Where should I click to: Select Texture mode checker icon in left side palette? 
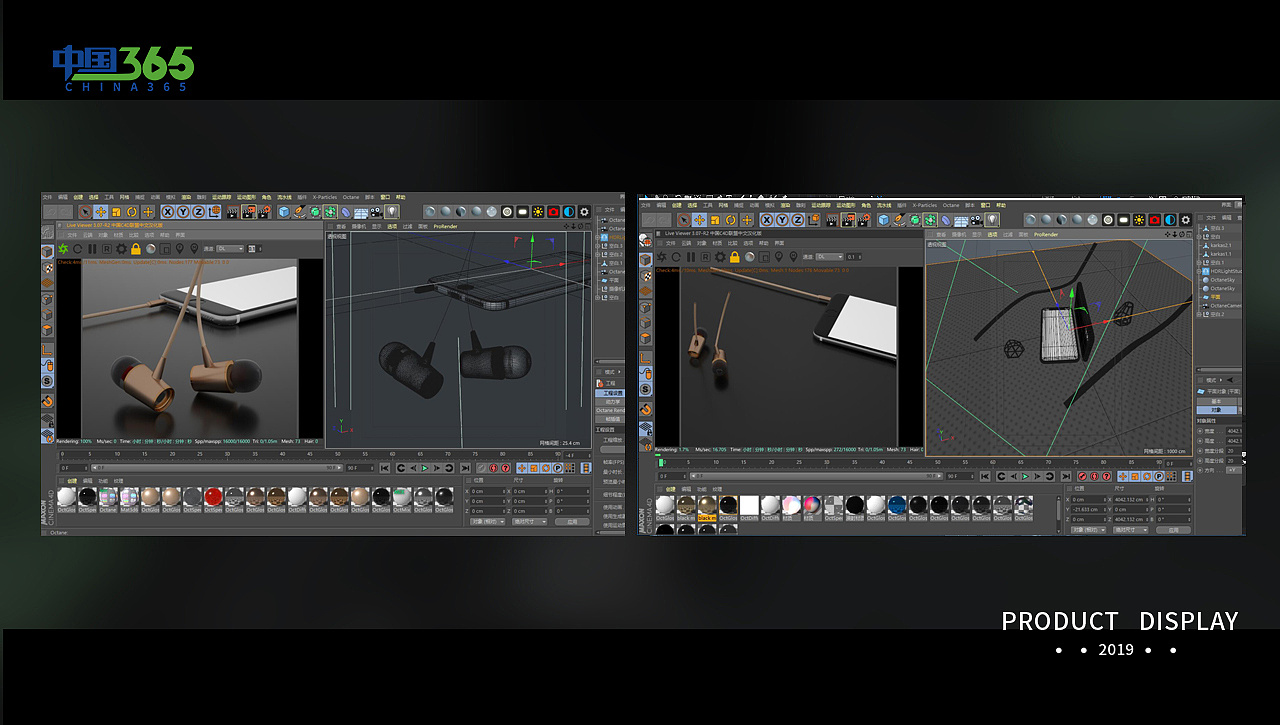pyautogui.click(x=48, y=267)
